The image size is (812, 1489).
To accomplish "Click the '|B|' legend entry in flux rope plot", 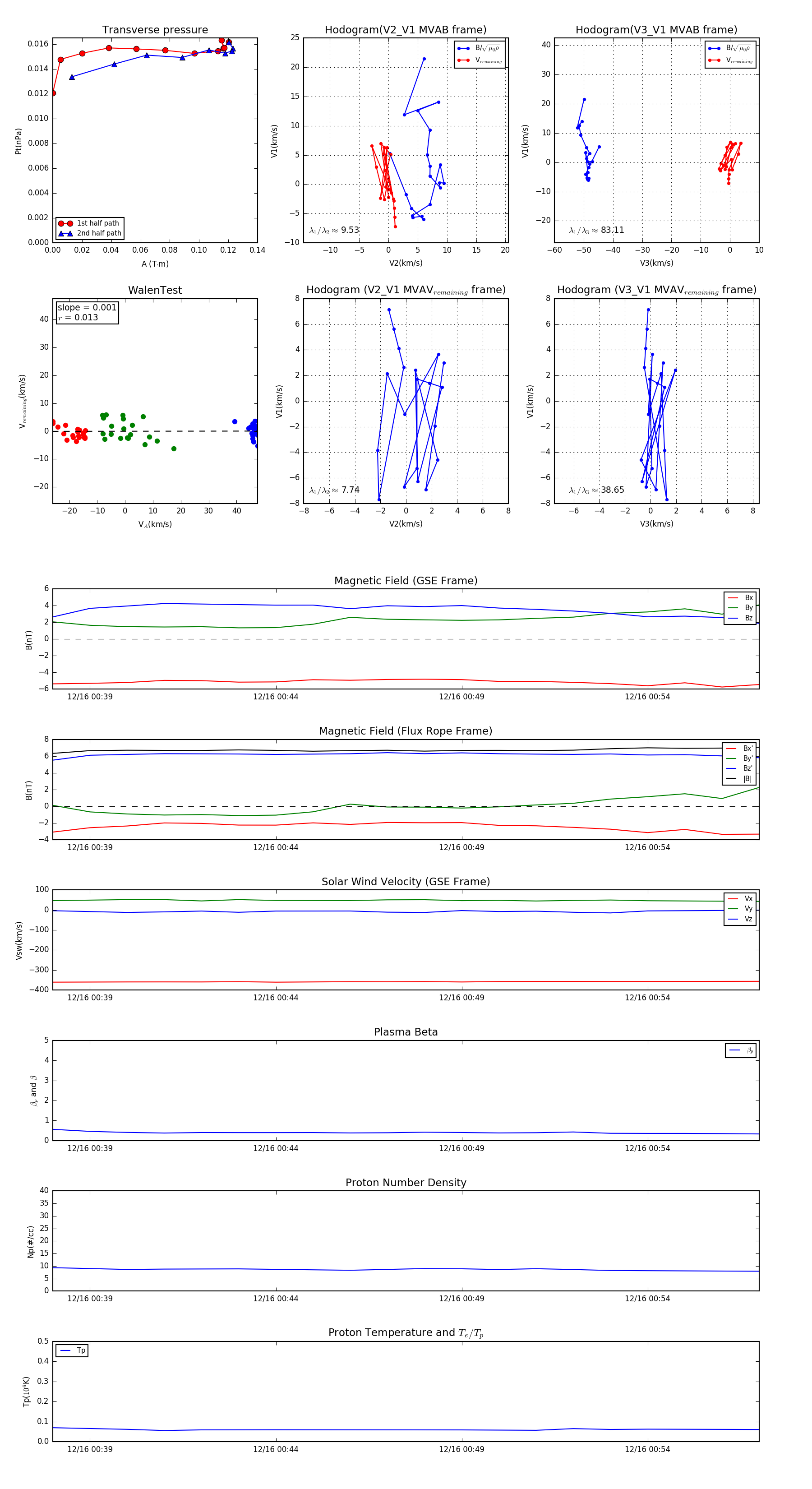I will coord(740,779).
